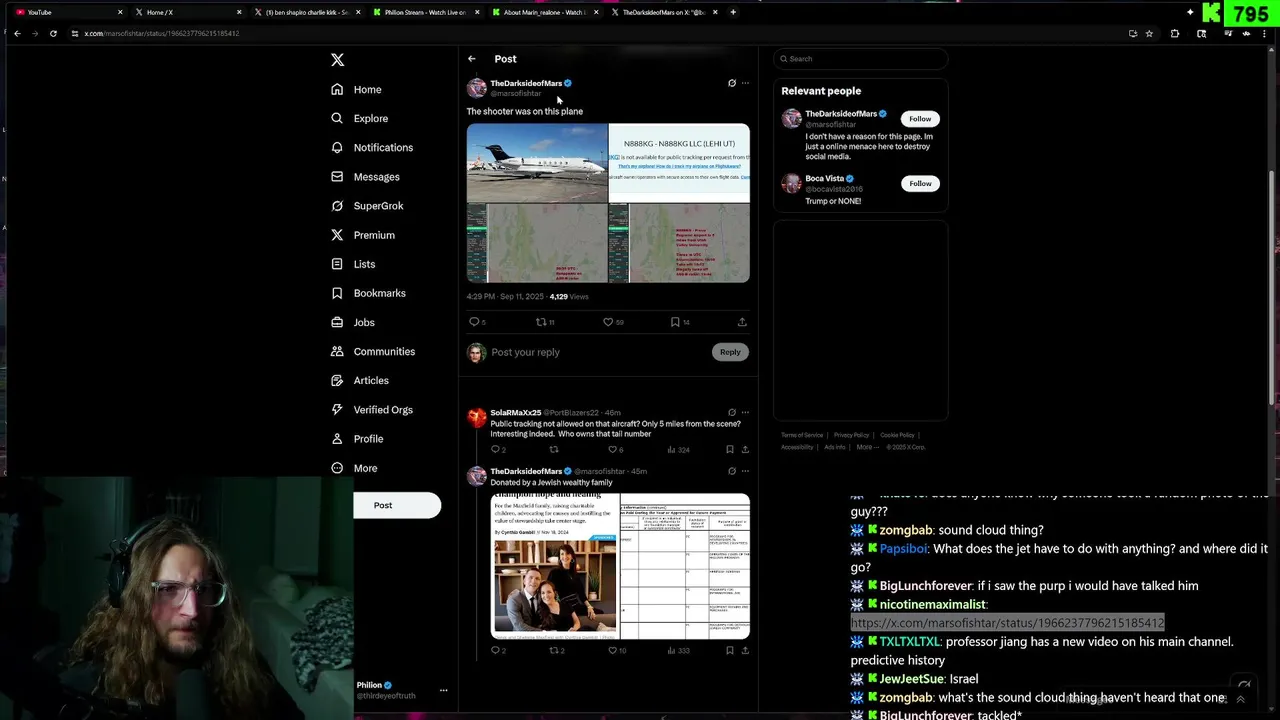Open the jet airplane photo thumbnail

tap(537, 163)
